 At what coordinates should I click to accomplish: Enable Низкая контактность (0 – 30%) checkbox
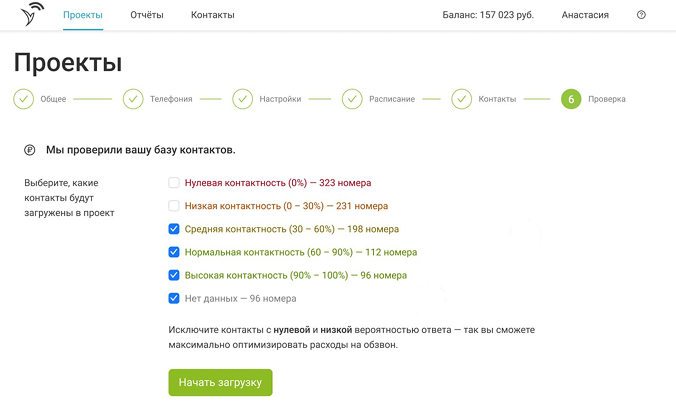click(x=174, y=206)
